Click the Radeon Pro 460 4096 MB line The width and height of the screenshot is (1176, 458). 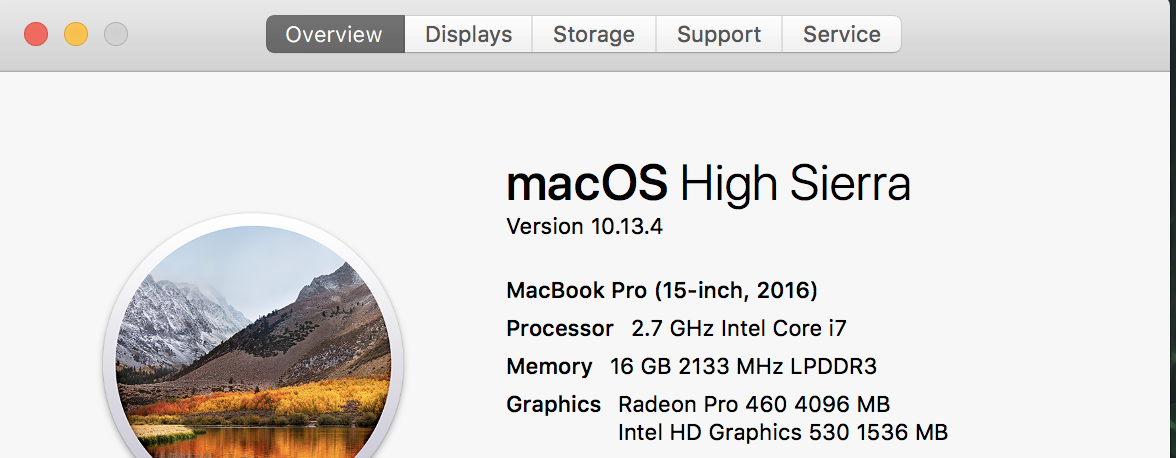(x=754, y=404)
